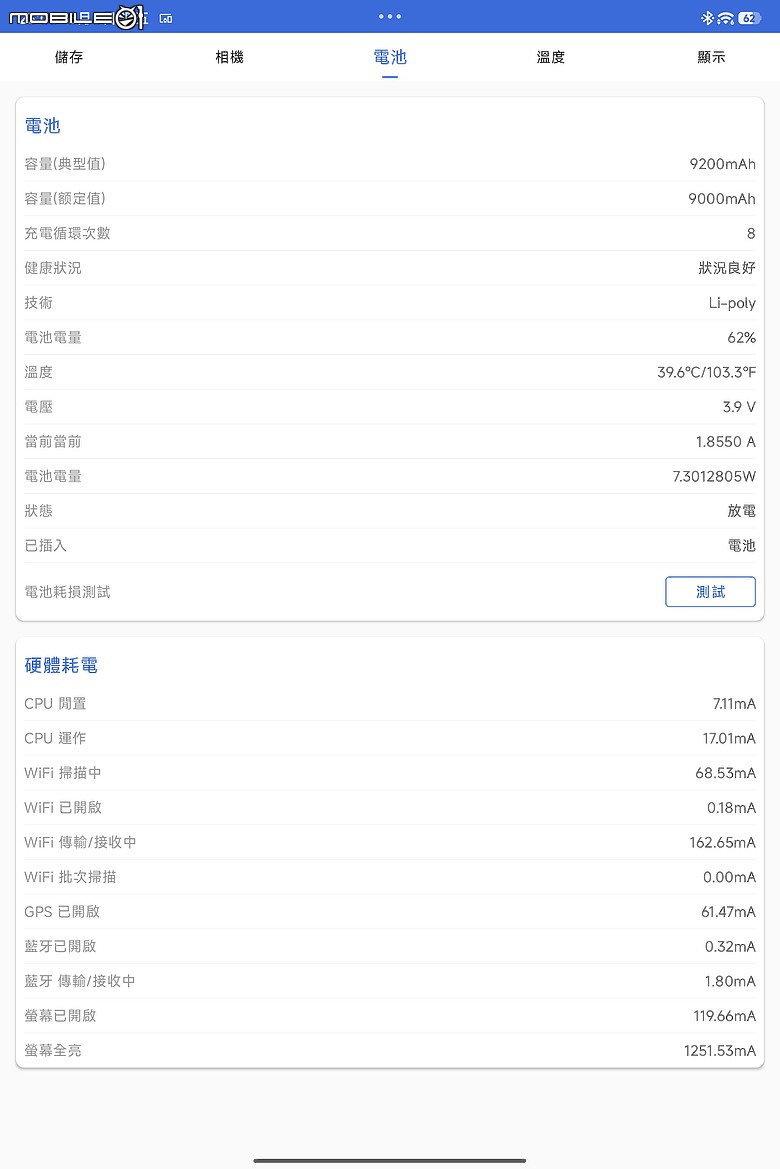Select the 7.3012805W power value
This screenshot has width=780, height=1169.
(714, 476)
